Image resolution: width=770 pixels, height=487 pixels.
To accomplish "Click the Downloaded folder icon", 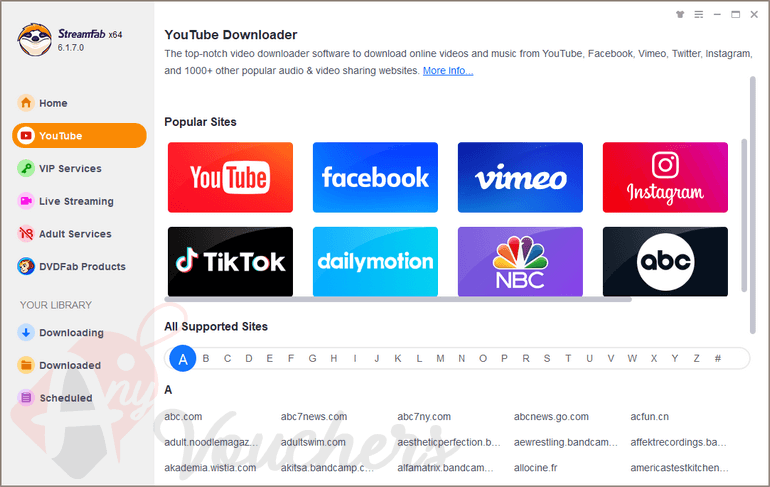I will 26,365.
